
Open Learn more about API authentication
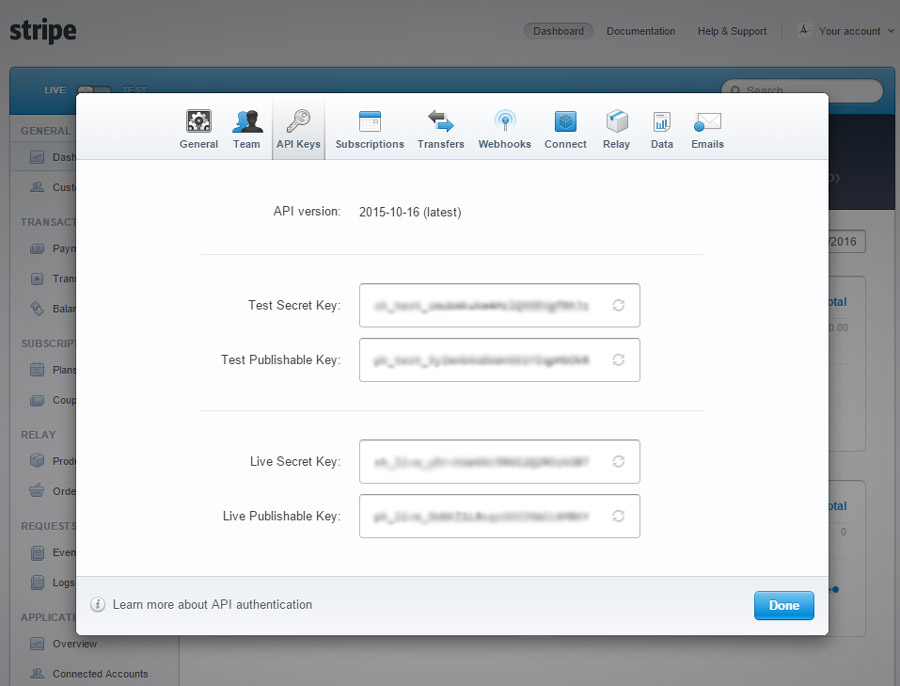pyautogui.click(x=212, y=604)
